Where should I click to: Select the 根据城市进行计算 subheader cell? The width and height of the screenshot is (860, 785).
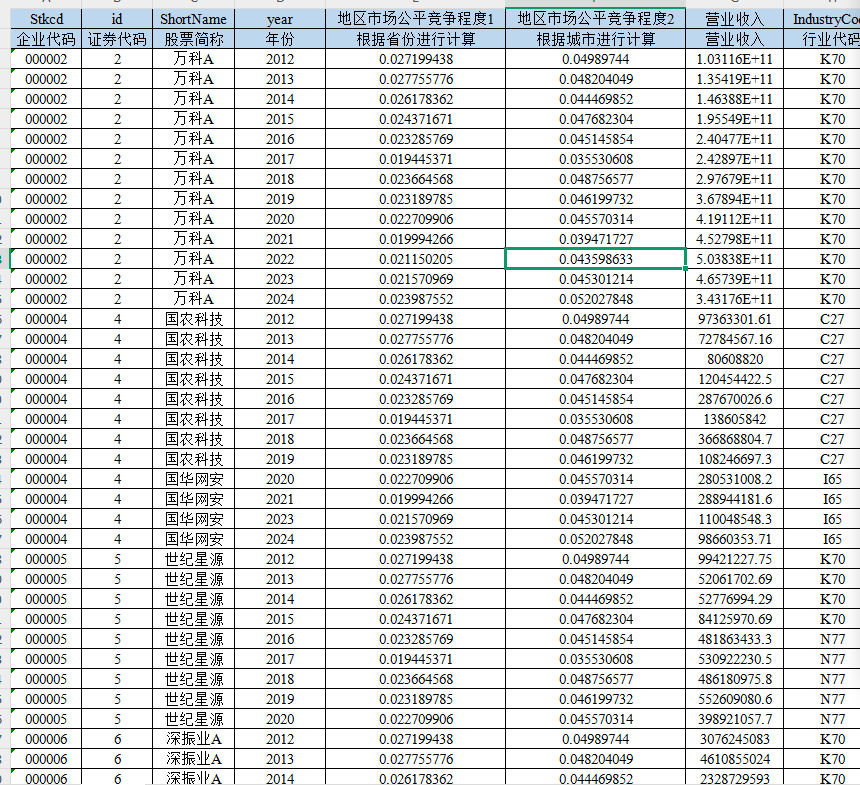click(595, 39)
